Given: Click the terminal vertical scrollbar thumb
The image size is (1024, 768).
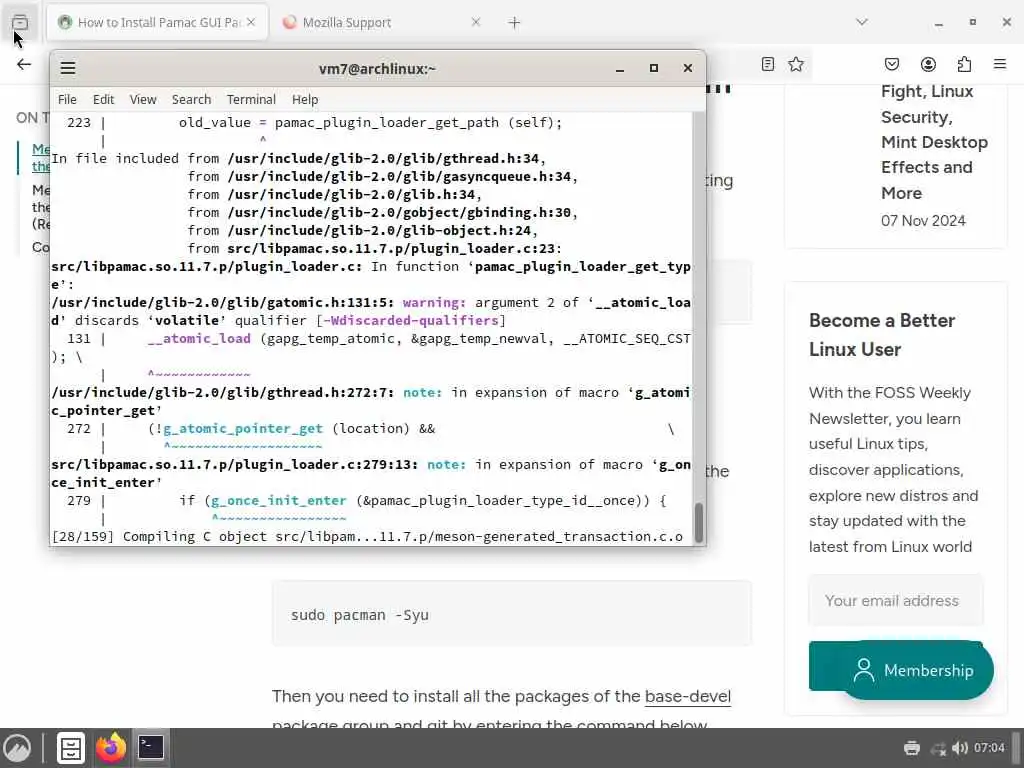Looking at the screenshot, I should pos(699,522).
